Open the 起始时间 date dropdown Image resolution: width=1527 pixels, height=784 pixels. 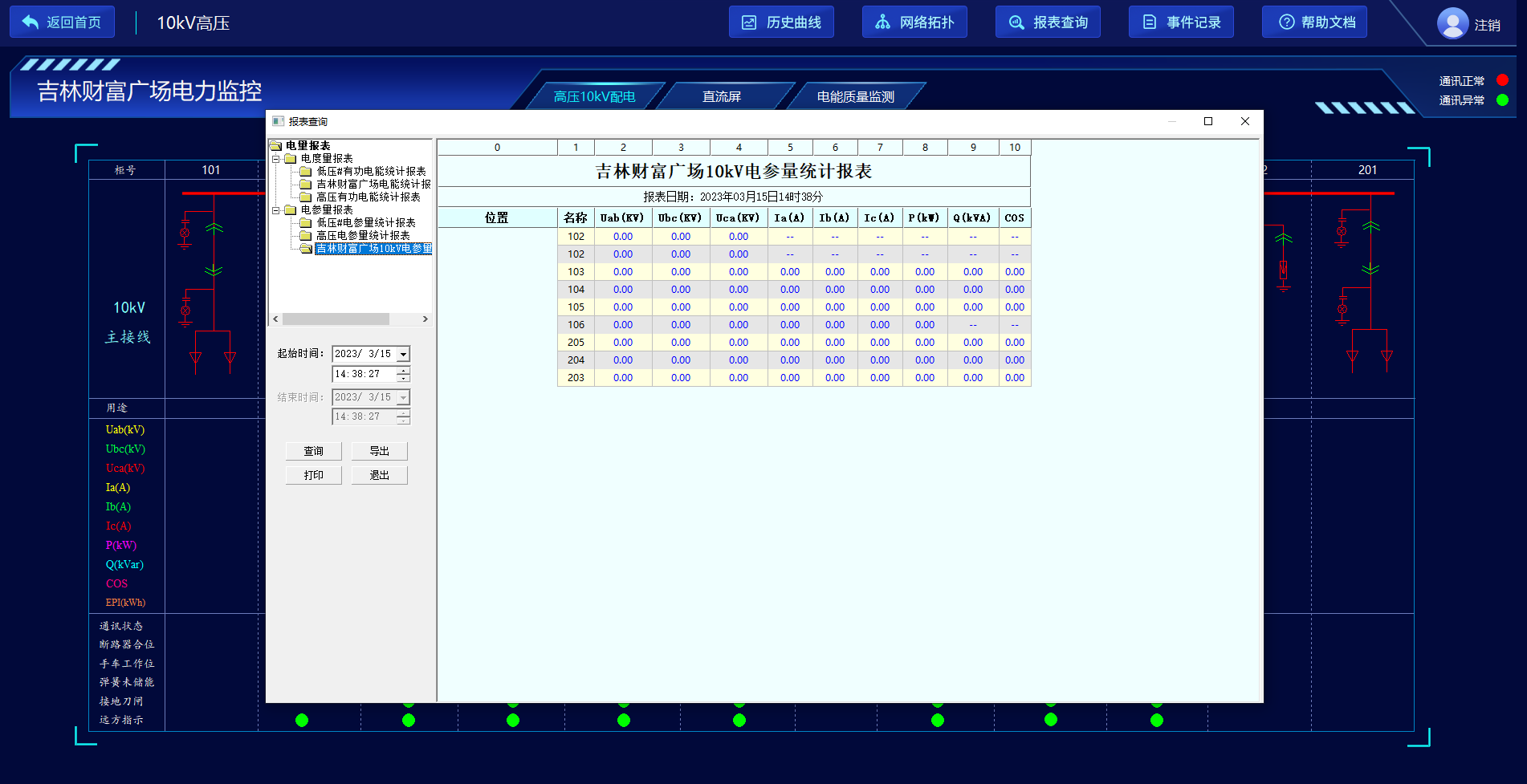[403, 354]
